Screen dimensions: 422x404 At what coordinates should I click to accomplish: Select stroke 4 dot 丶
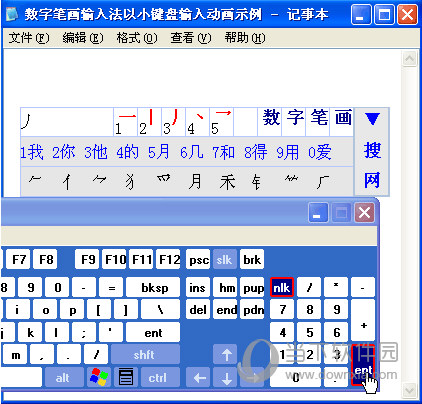click(198, 122)
